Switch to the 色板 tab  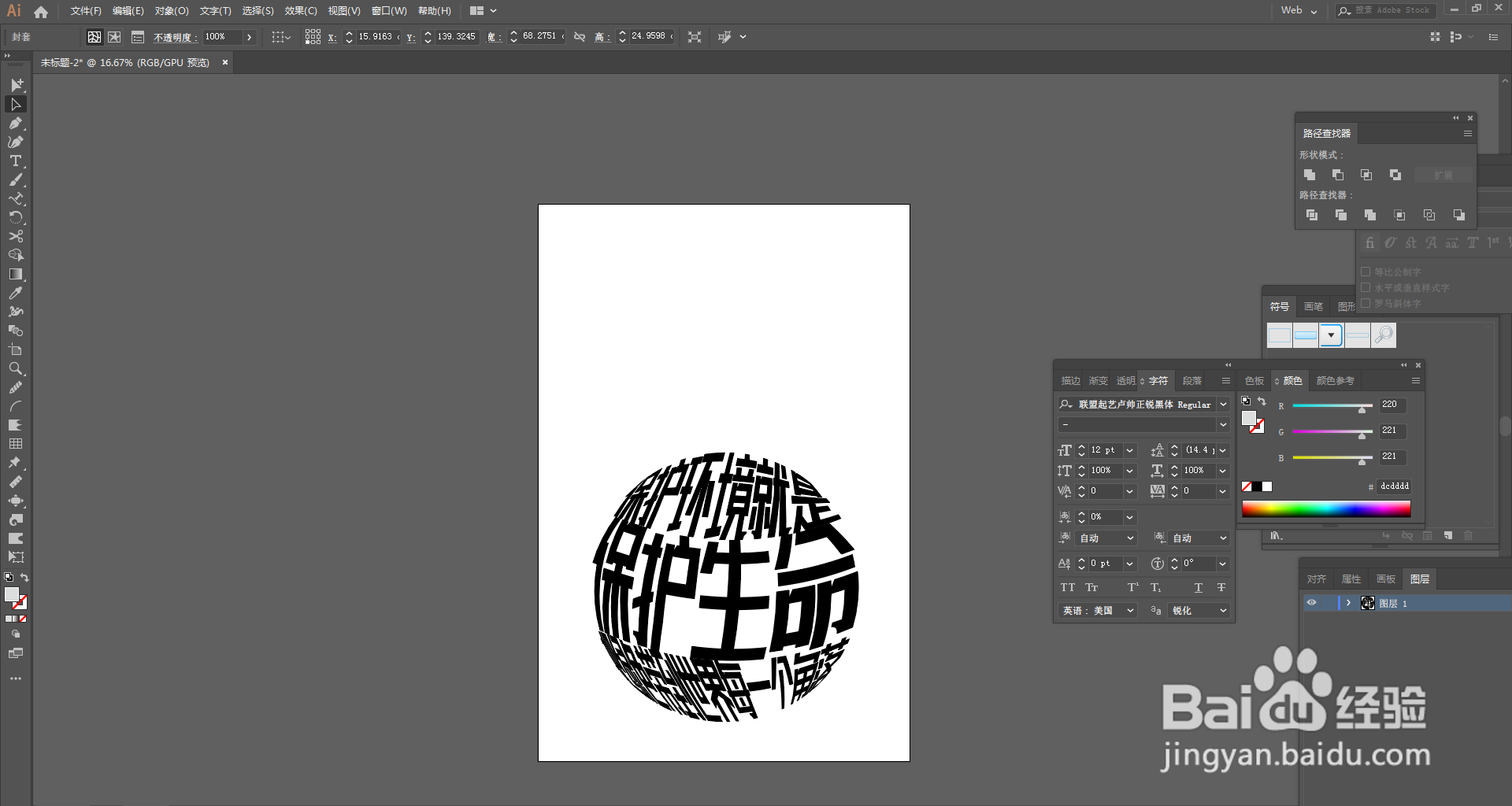point(1254,381)
